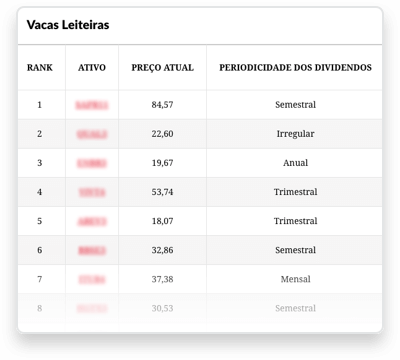This screenshot has width=400, height=360.
Task: Open the faded ticker link in rank 8
Action: point(92,308)
